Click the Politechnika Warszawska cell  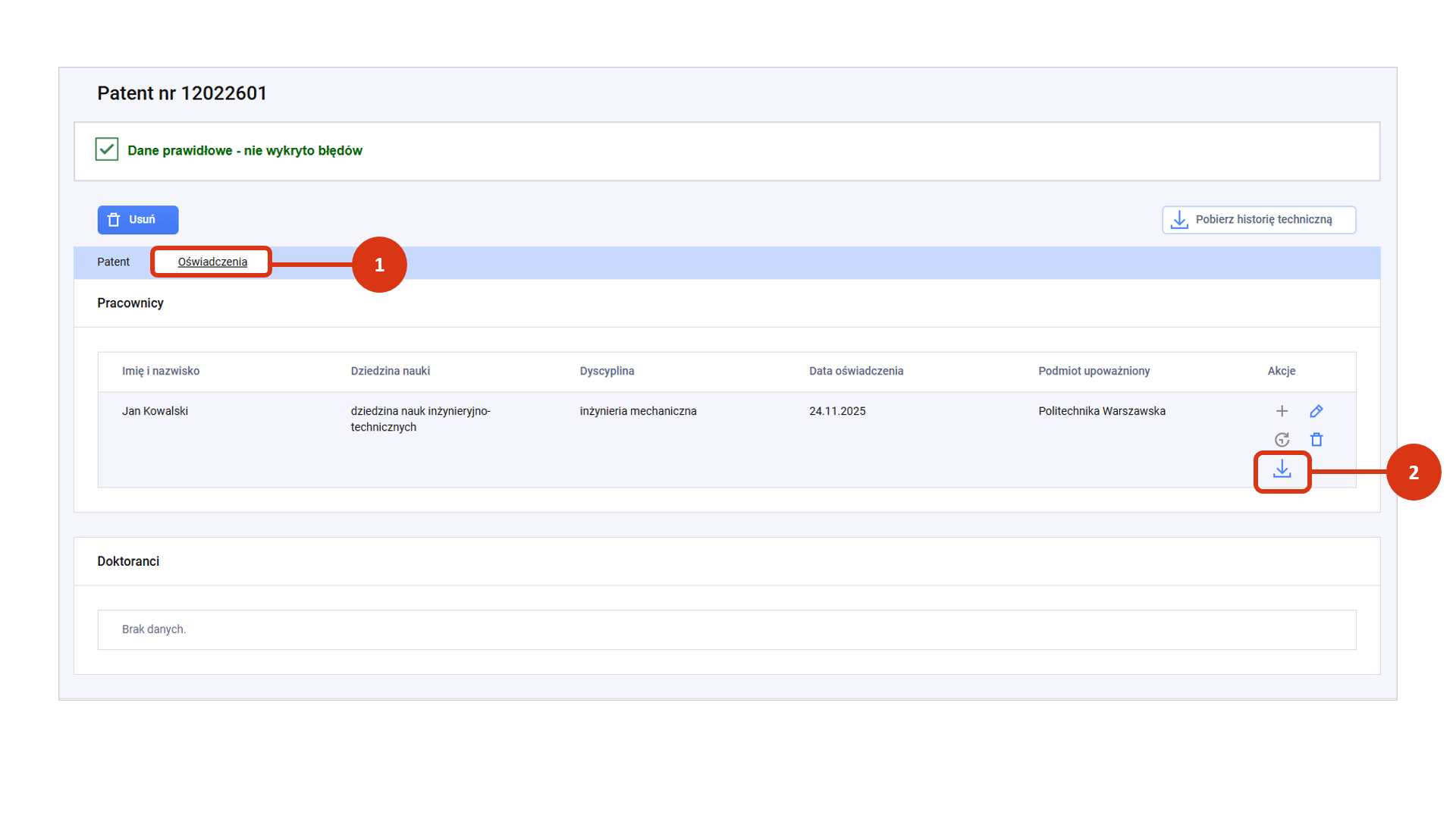coord(1101,411)
